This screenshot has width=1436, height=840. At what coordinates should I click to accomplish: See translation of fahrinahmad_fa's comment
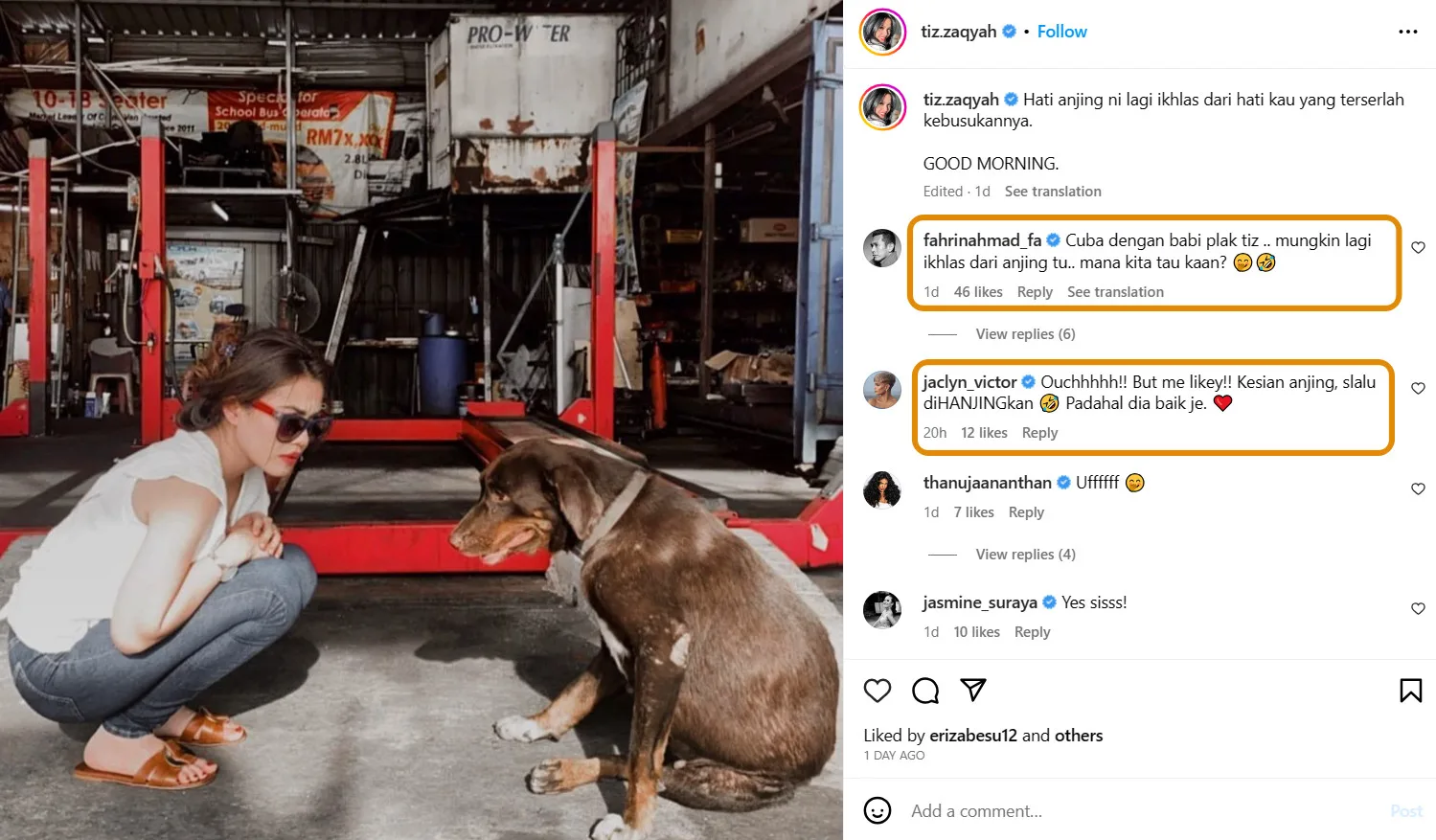(1115, 292)
